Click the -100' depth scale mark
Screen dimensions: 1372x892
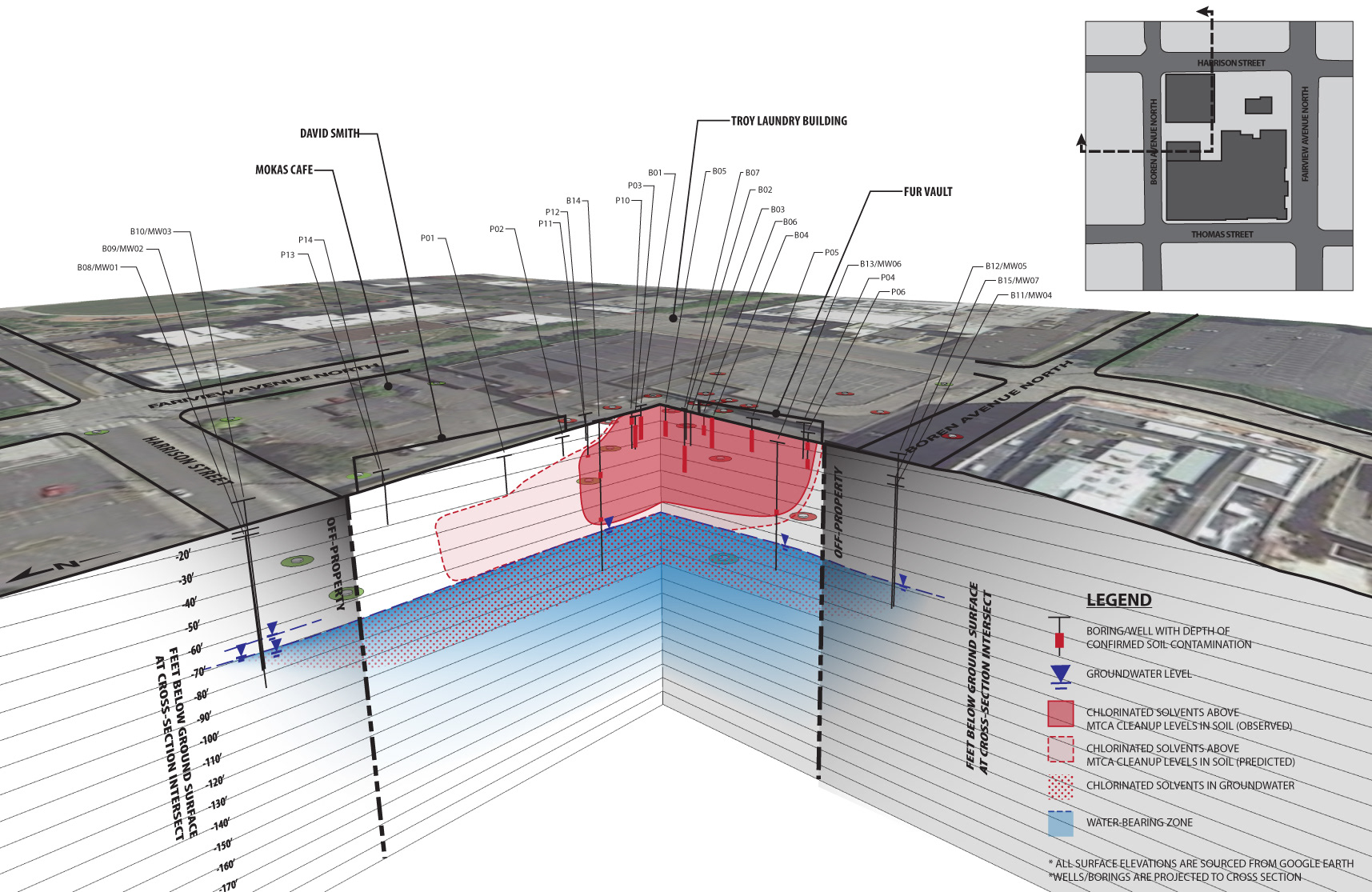coord(210,739)
